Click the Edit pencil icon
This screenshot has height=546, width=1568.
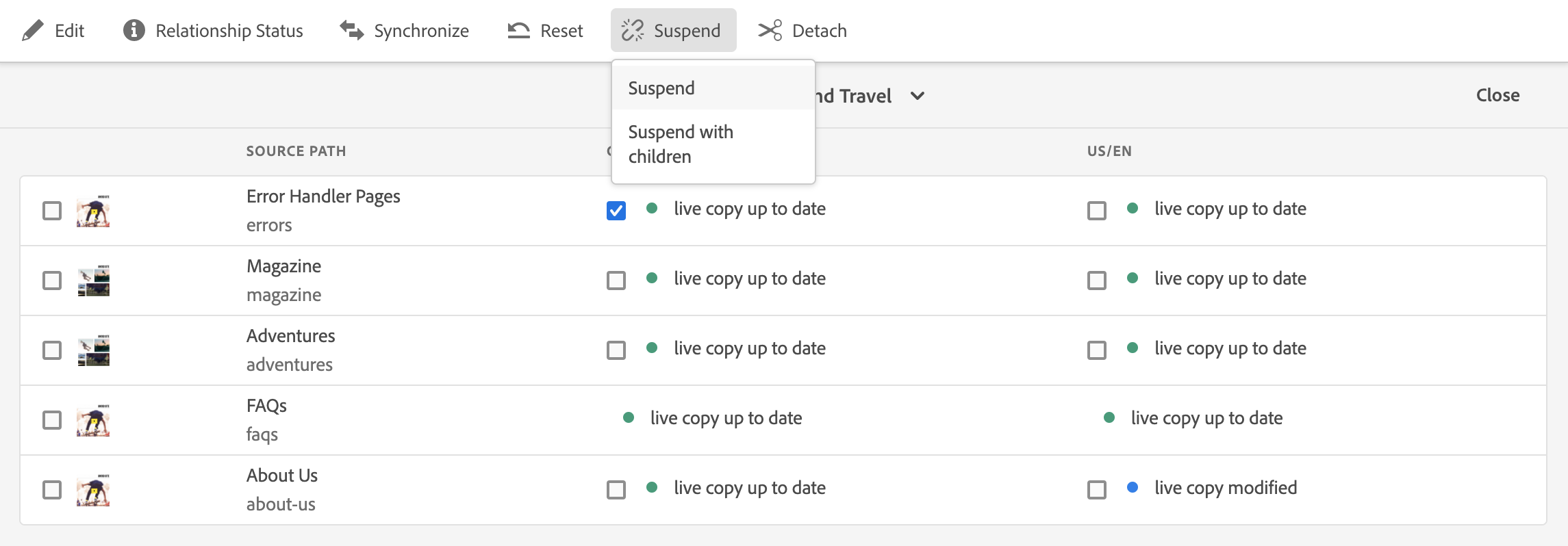32,31
